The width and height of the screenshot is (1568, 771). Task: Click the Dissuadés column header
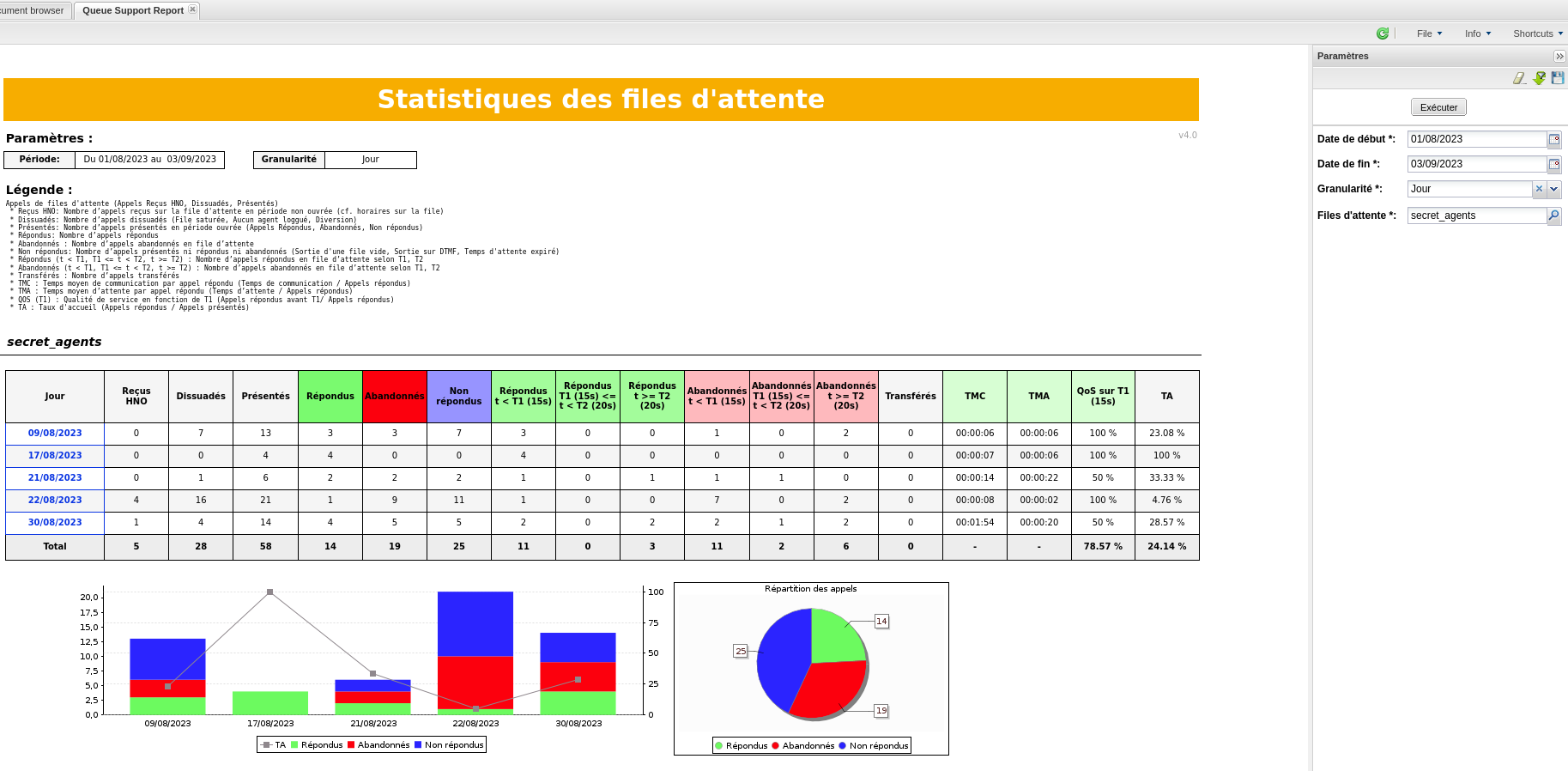coord(201,397)
